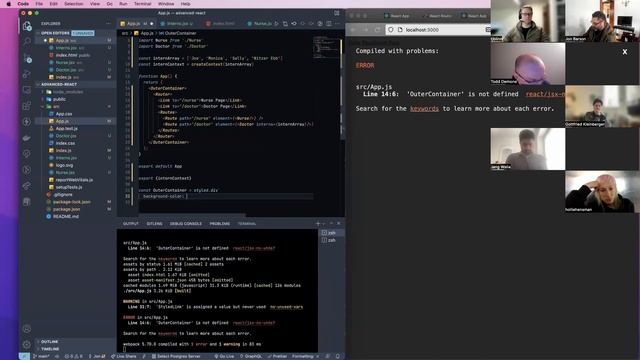Open the Explorer view in activity bar
640x360 pixels.
(x=27, y=26)
